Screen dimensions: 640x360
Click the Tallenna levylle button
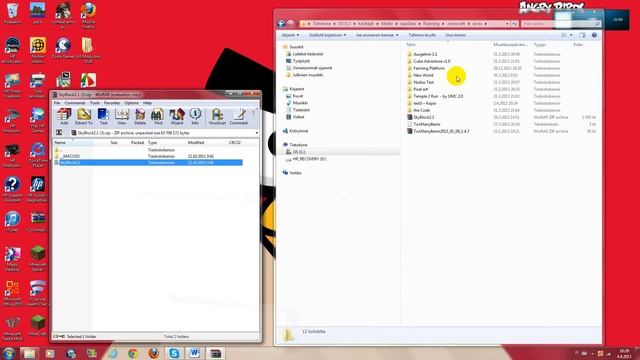[422, 35]
